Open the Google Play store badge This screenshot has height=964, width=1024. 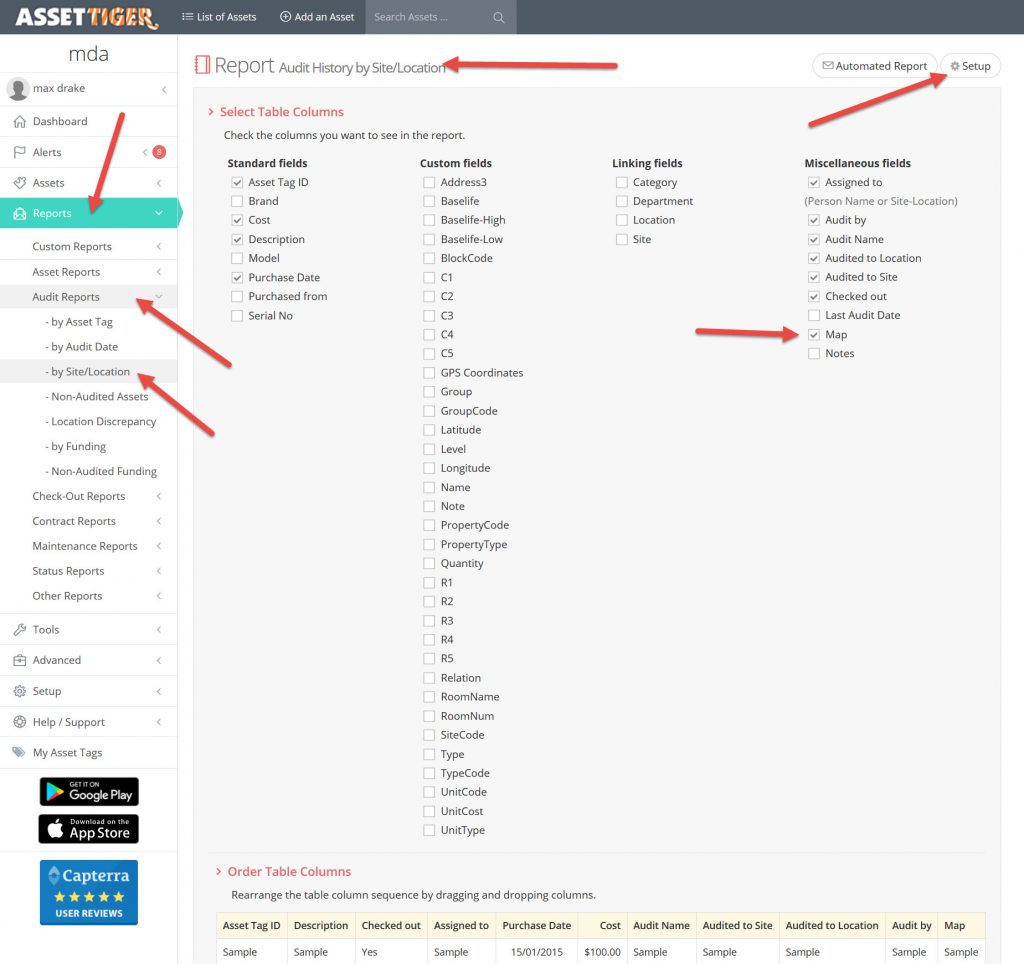pos(89,791)
